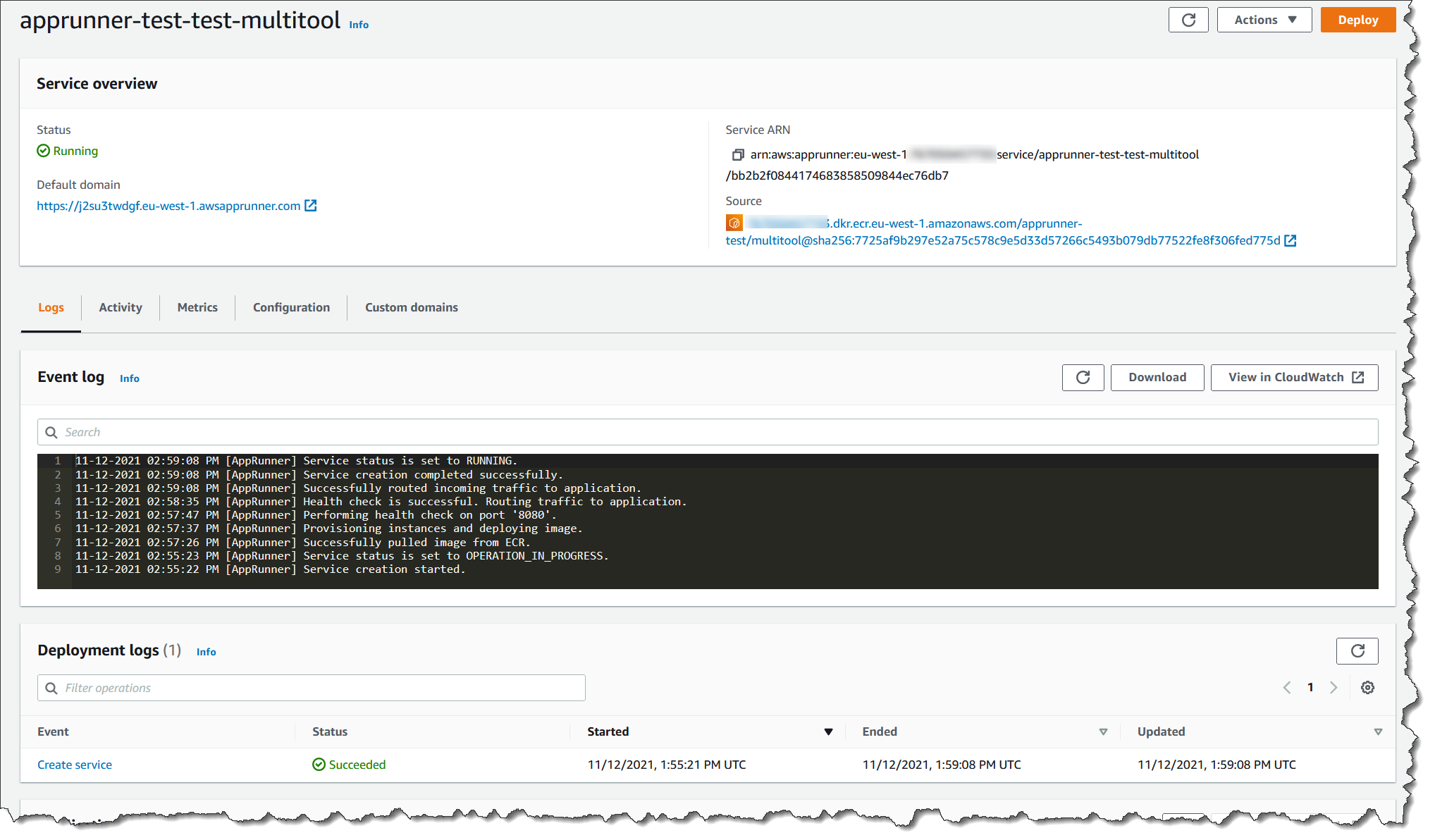Open the Configuration tab
This screenshot has width=1435, height=840.
click(x=291, y=307)
